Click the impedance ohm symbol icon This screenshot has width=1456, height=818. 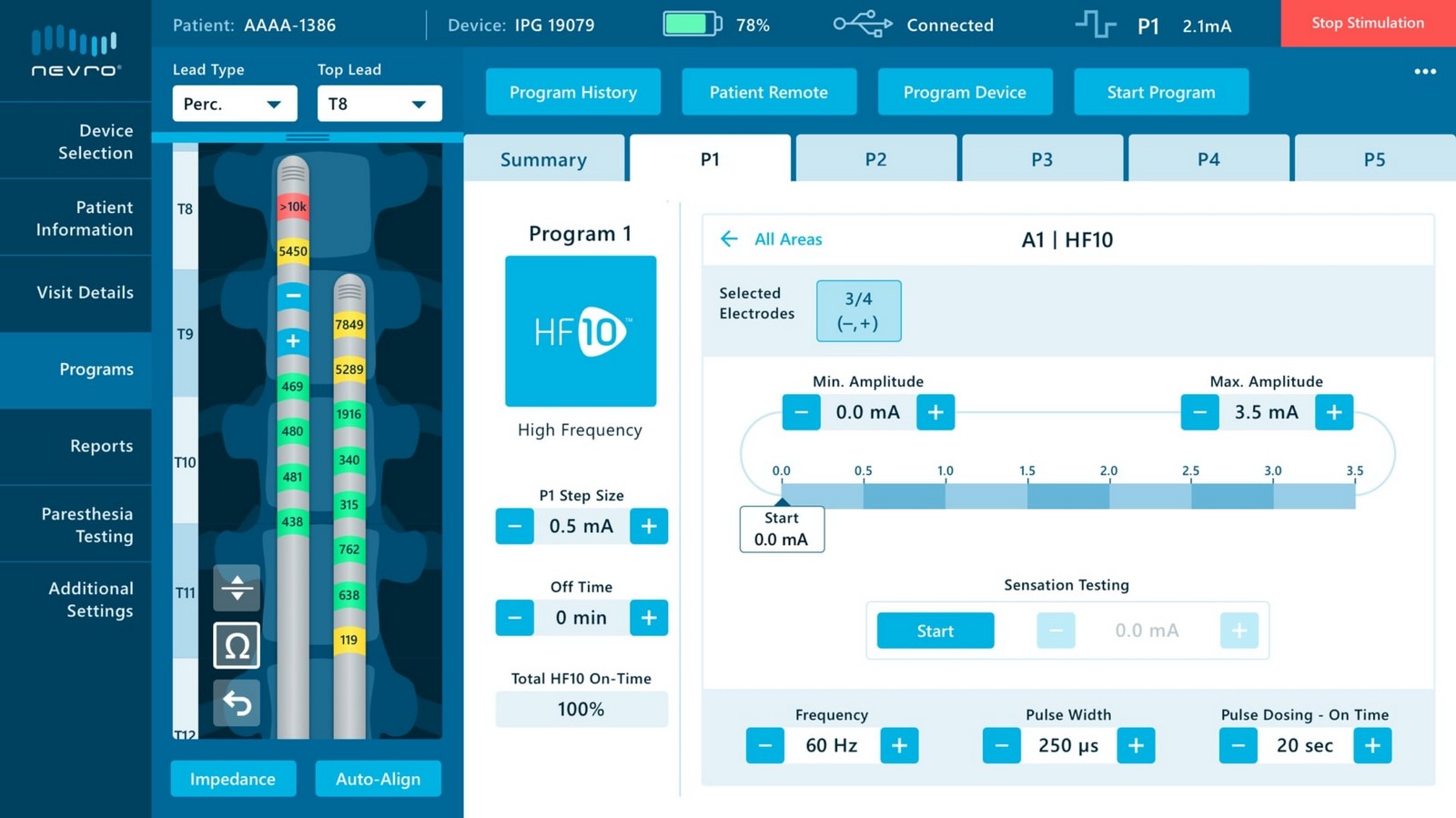click(237, 646)
